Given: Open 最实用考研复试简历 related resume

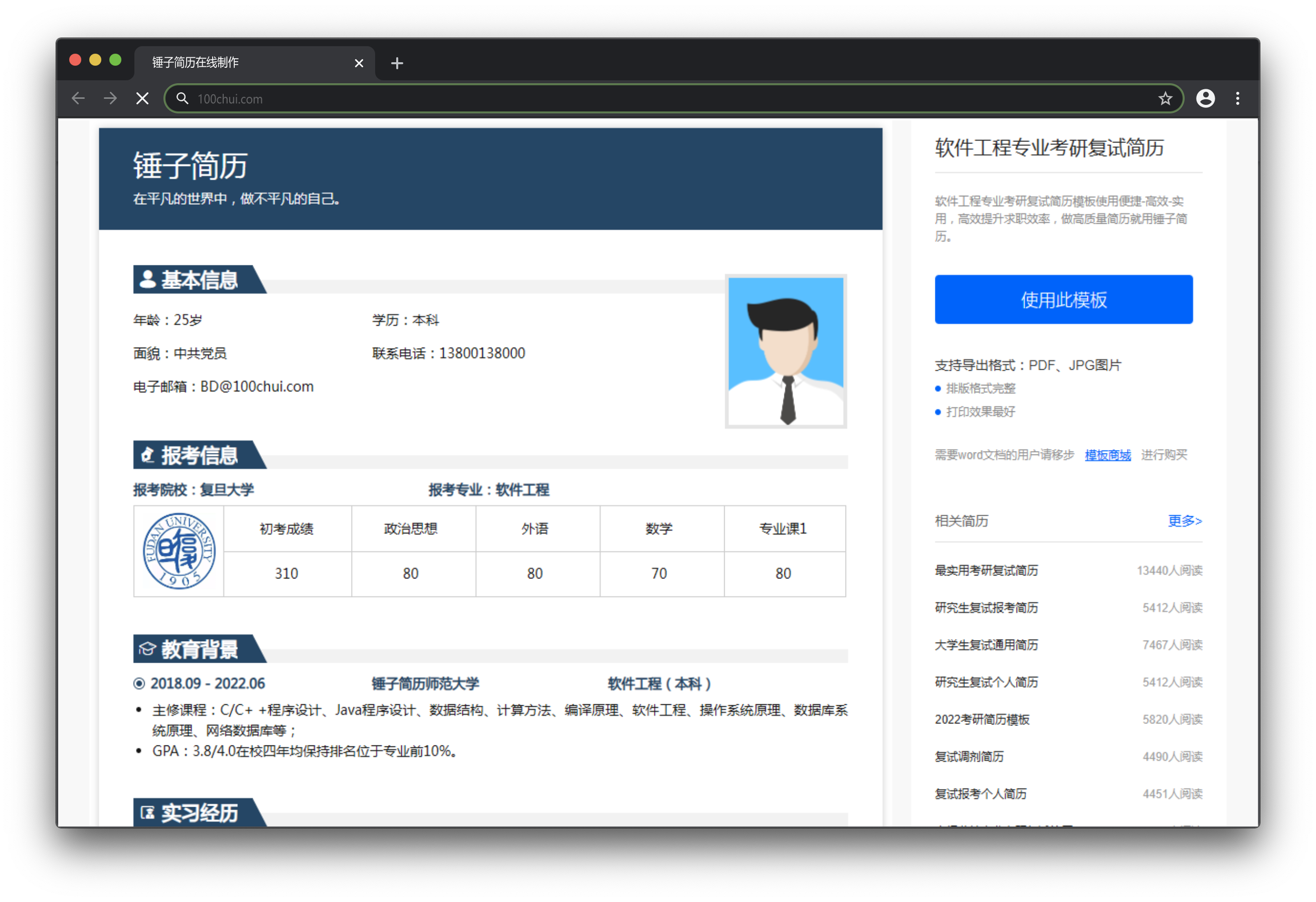Looking at the screenshot, I should [x=986, y=570].
